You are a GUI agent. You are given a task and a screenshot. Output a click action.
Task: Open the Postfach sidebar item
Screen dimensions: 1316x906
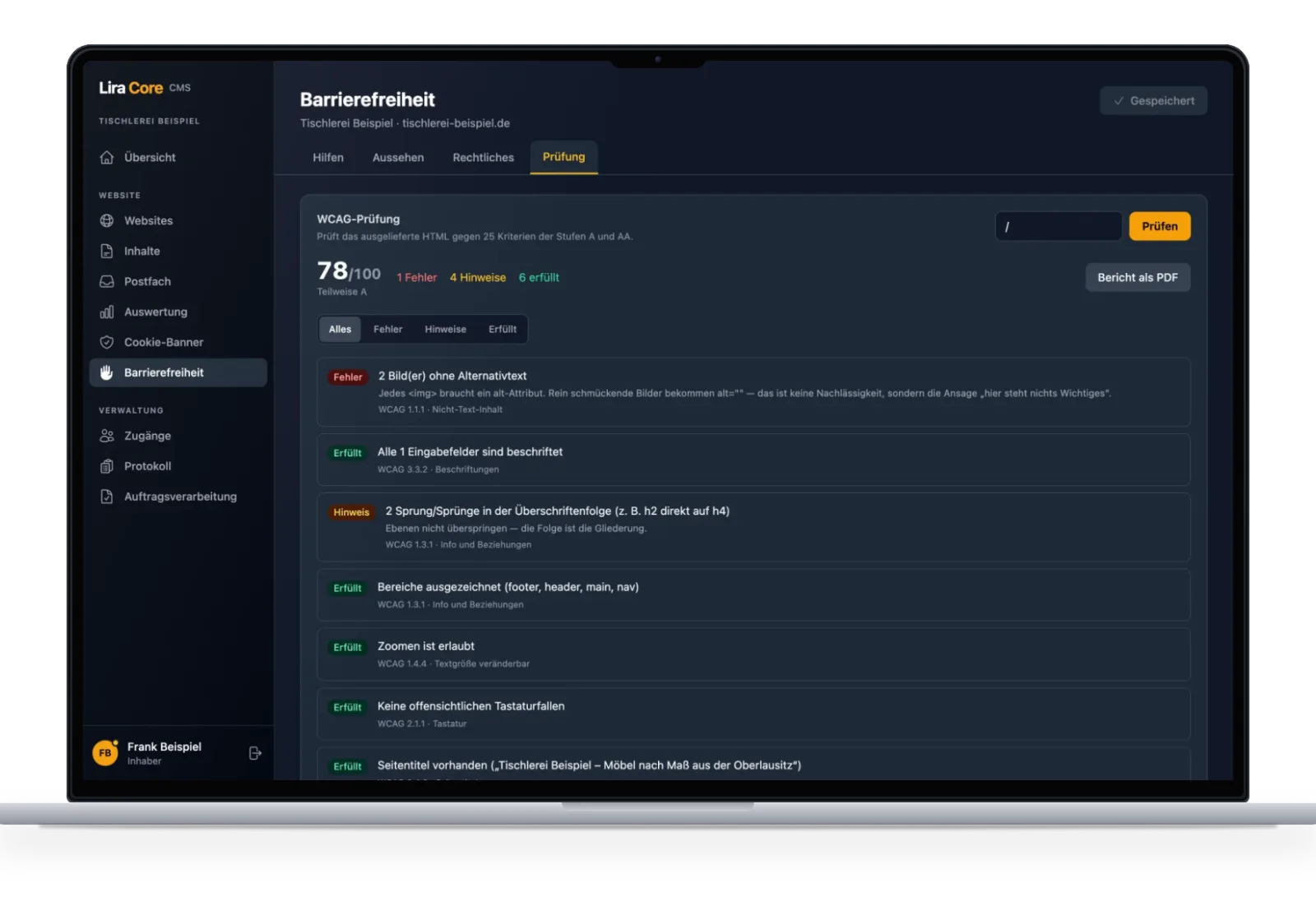pyautogui.click(x=178, y=281)
